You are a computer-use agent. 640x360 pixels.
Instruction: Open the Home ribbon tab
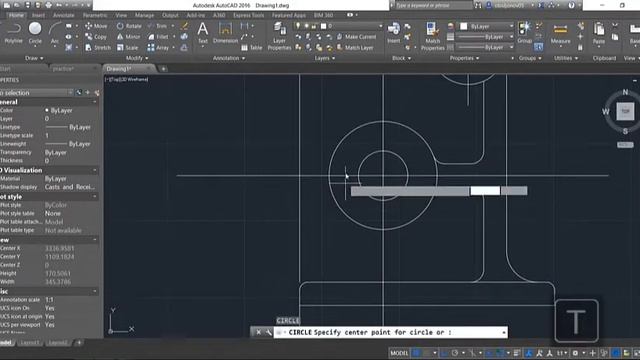click(16, 15)
